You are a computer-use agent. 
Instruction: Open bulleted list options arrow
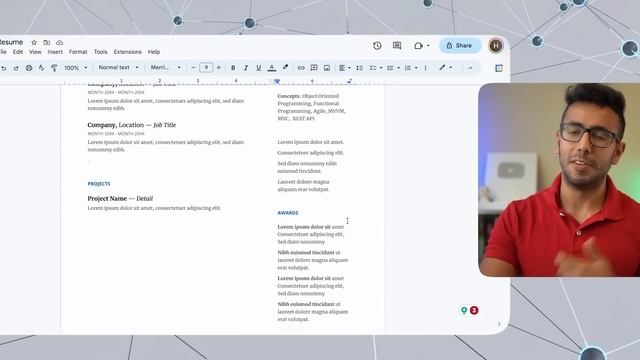398,68
